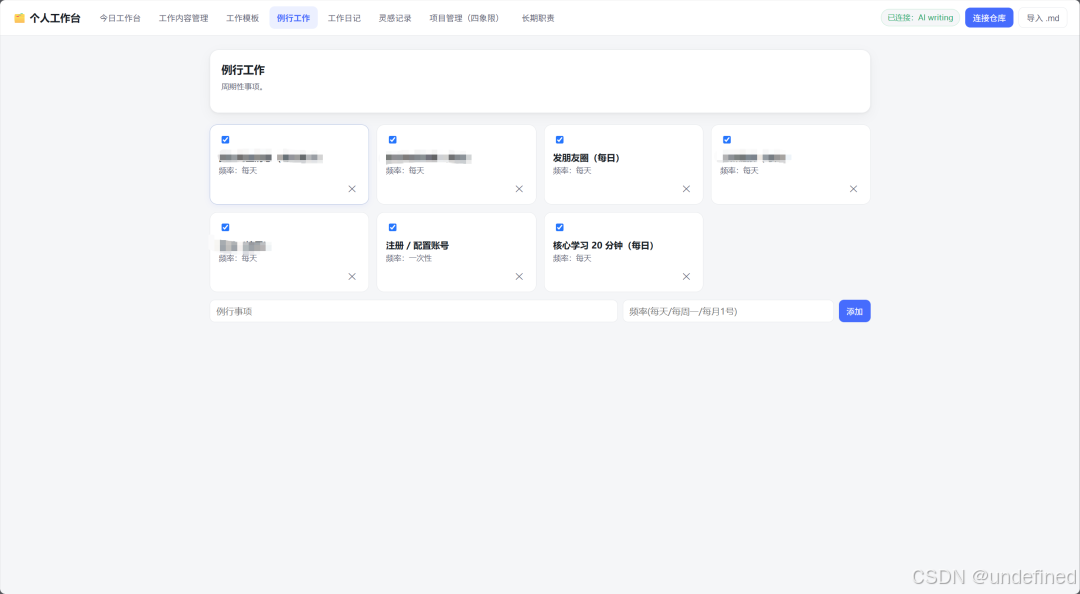Click the 已连接: AI writing status badge

(920, 18)
